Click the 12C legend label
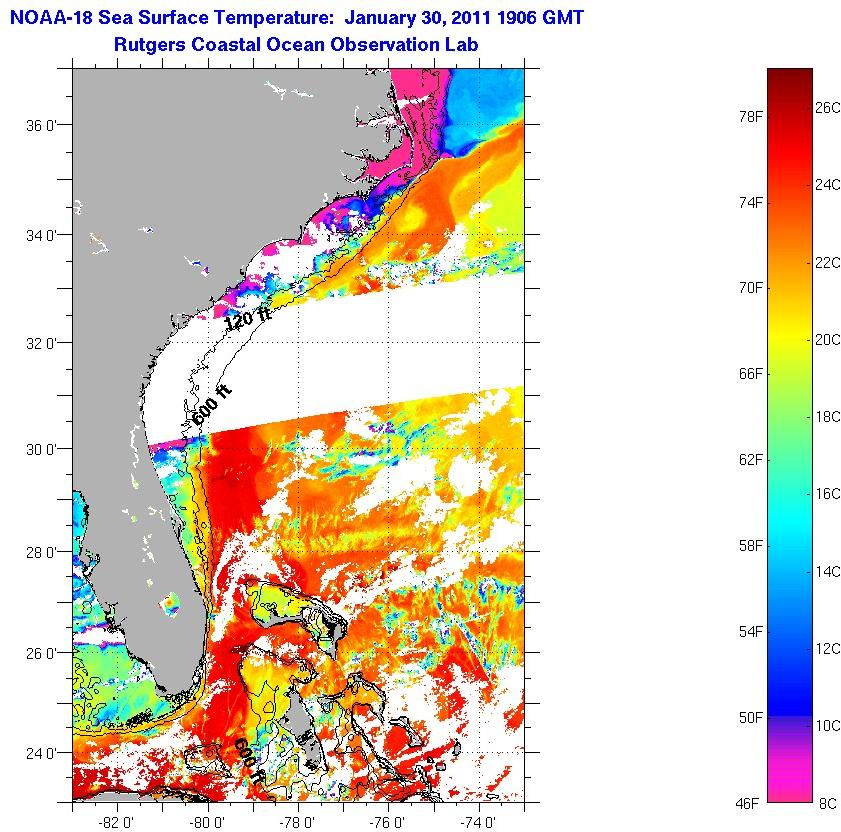Screen dimensions: 841x832 coord(828,649)
